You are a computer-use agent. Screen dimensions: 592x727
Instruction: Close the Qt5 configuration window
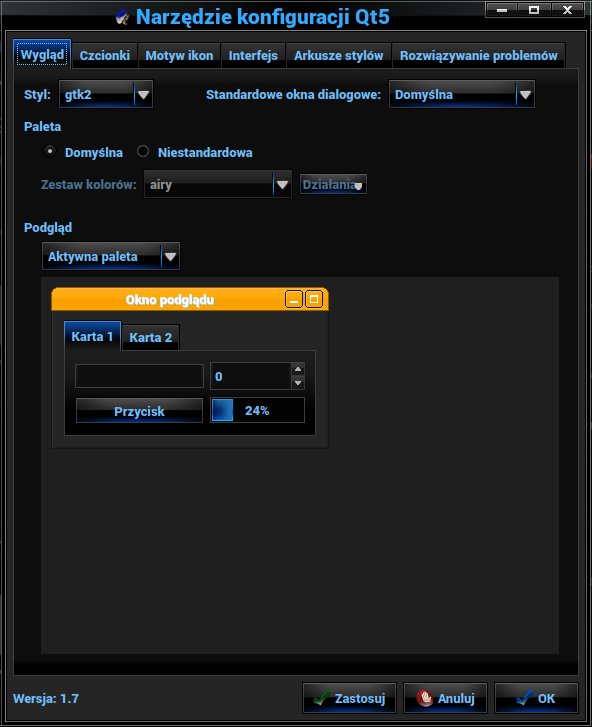pyautogui.click(x=567, y=10)
